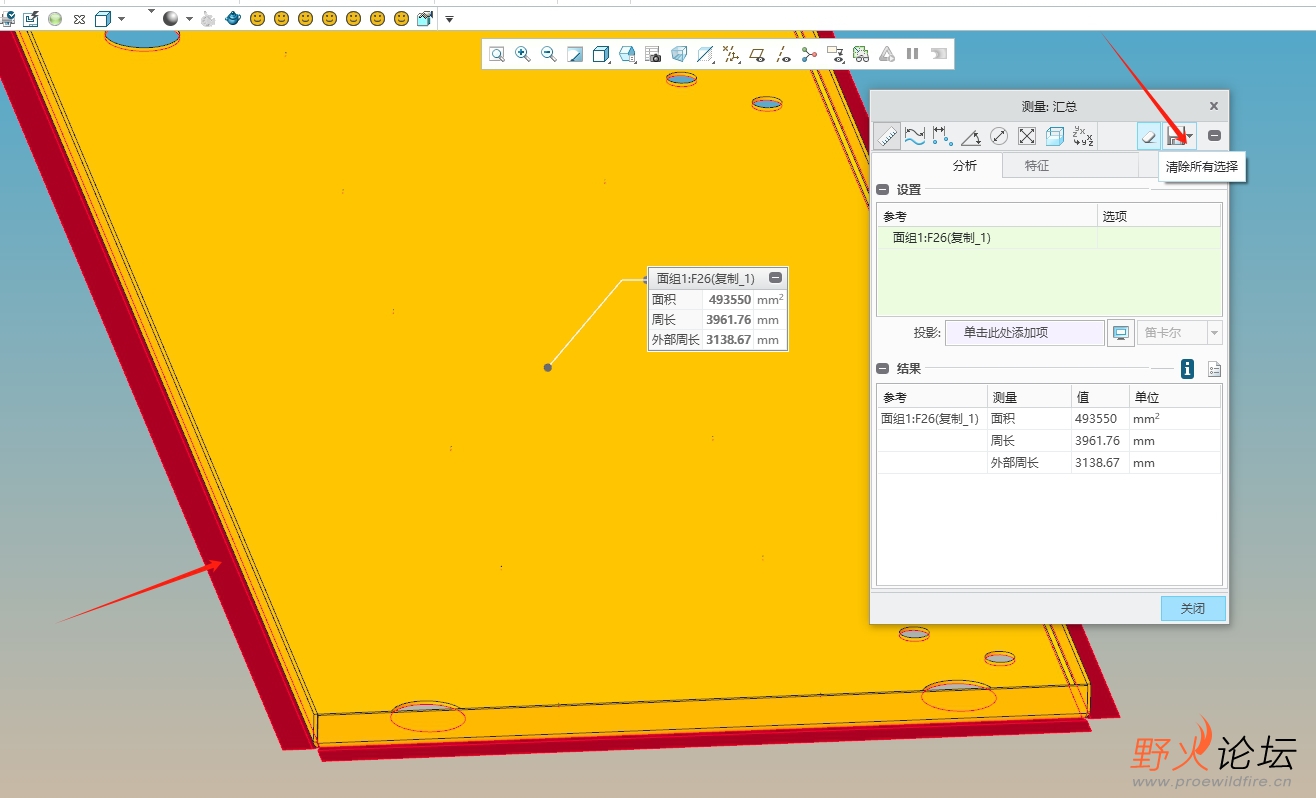Click the 选项 column header
This screenshot has height=798, width=1316.
point(1159,216)
